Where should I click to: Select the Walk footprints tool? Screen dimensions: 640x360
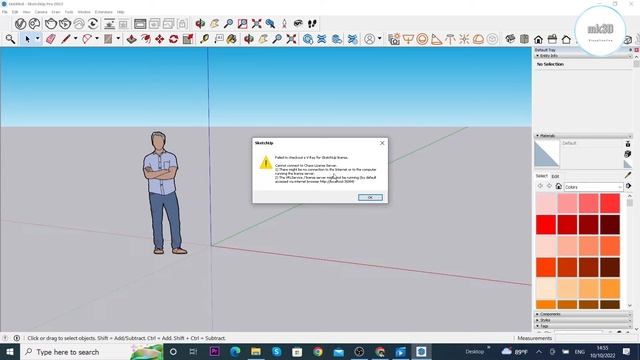[x=312, y=24]
